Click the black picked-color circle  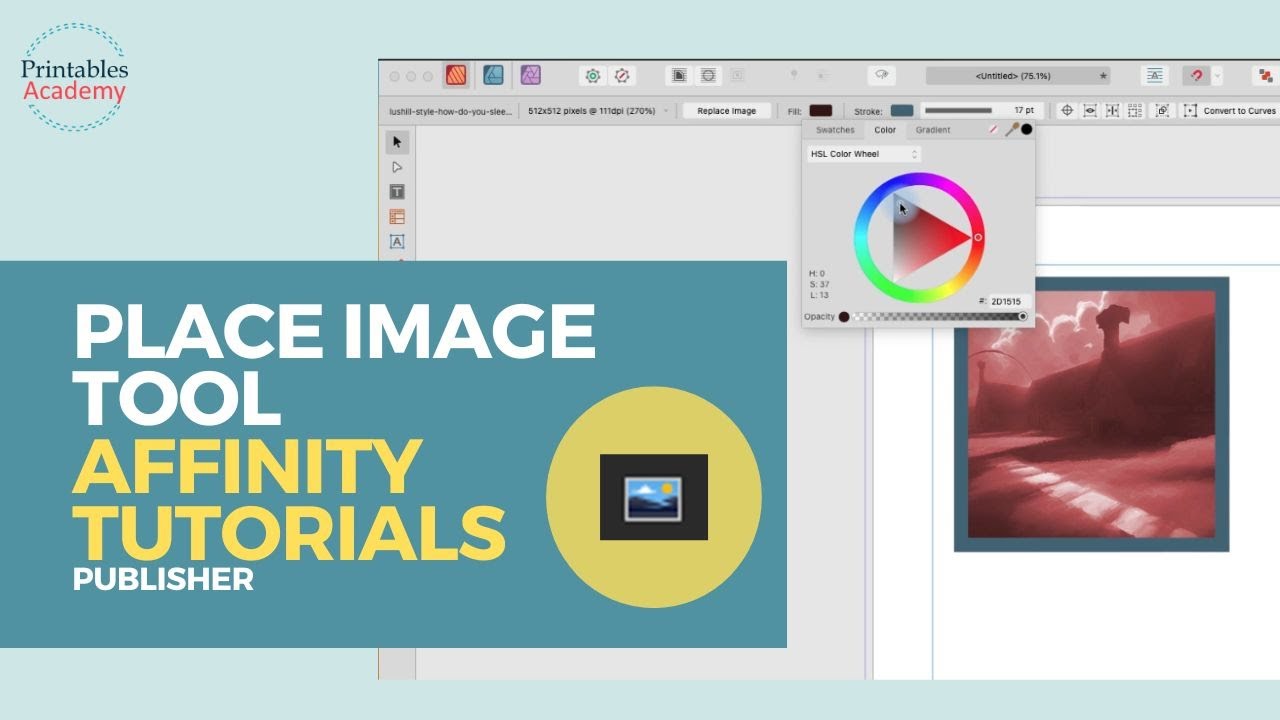click(x=1026, y=129)
